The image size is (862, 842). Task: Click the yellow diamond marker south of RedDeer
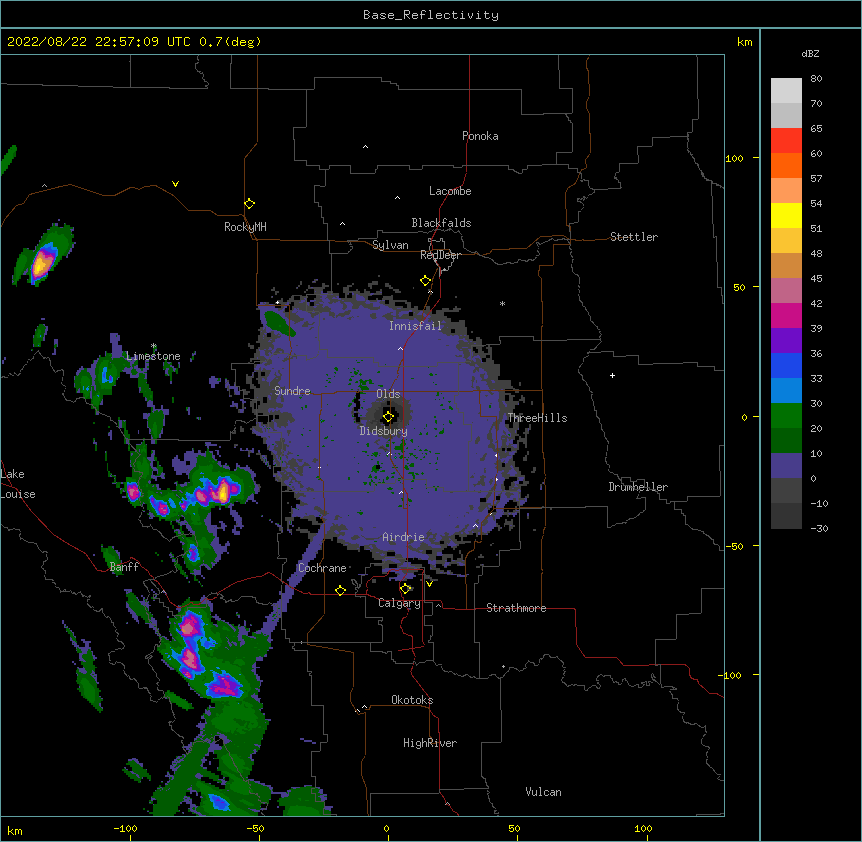pyautogui.click(x=426, y=281)
